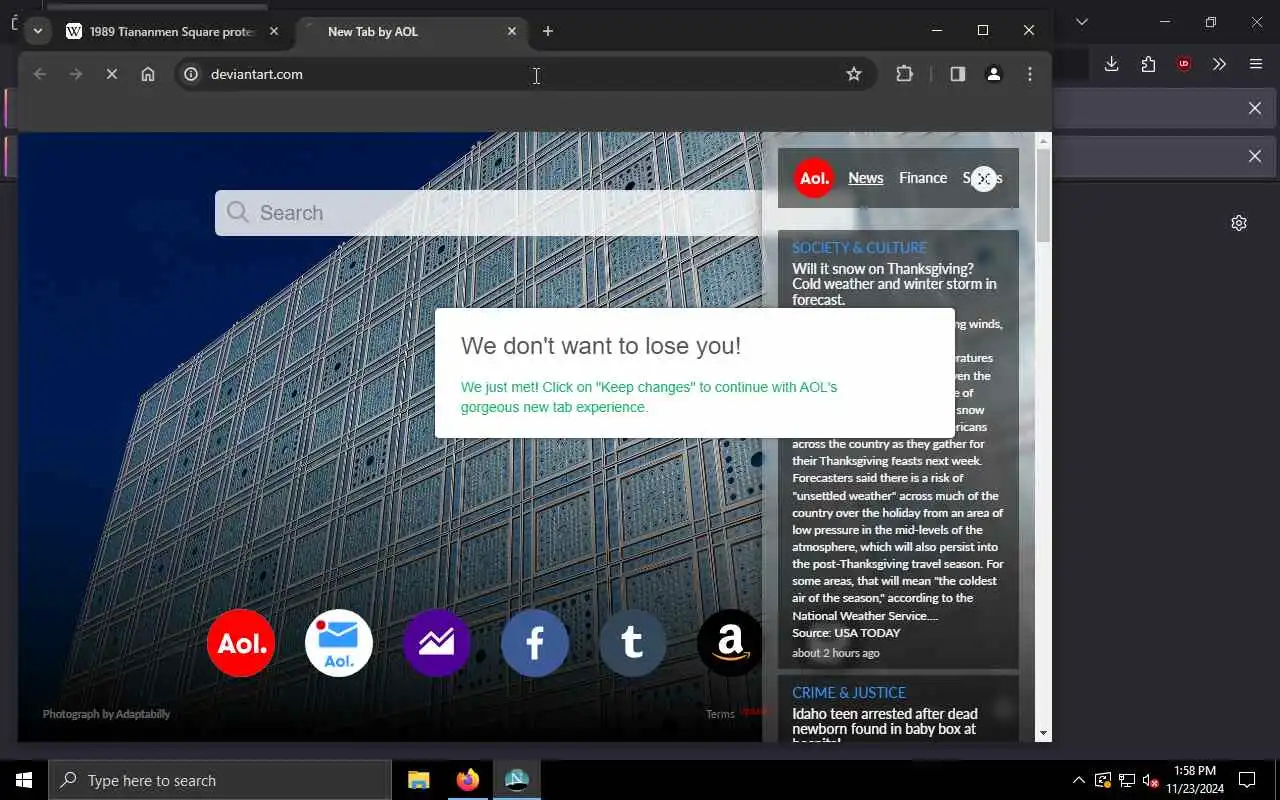Close the AOL news panel round X

(984, 179)
